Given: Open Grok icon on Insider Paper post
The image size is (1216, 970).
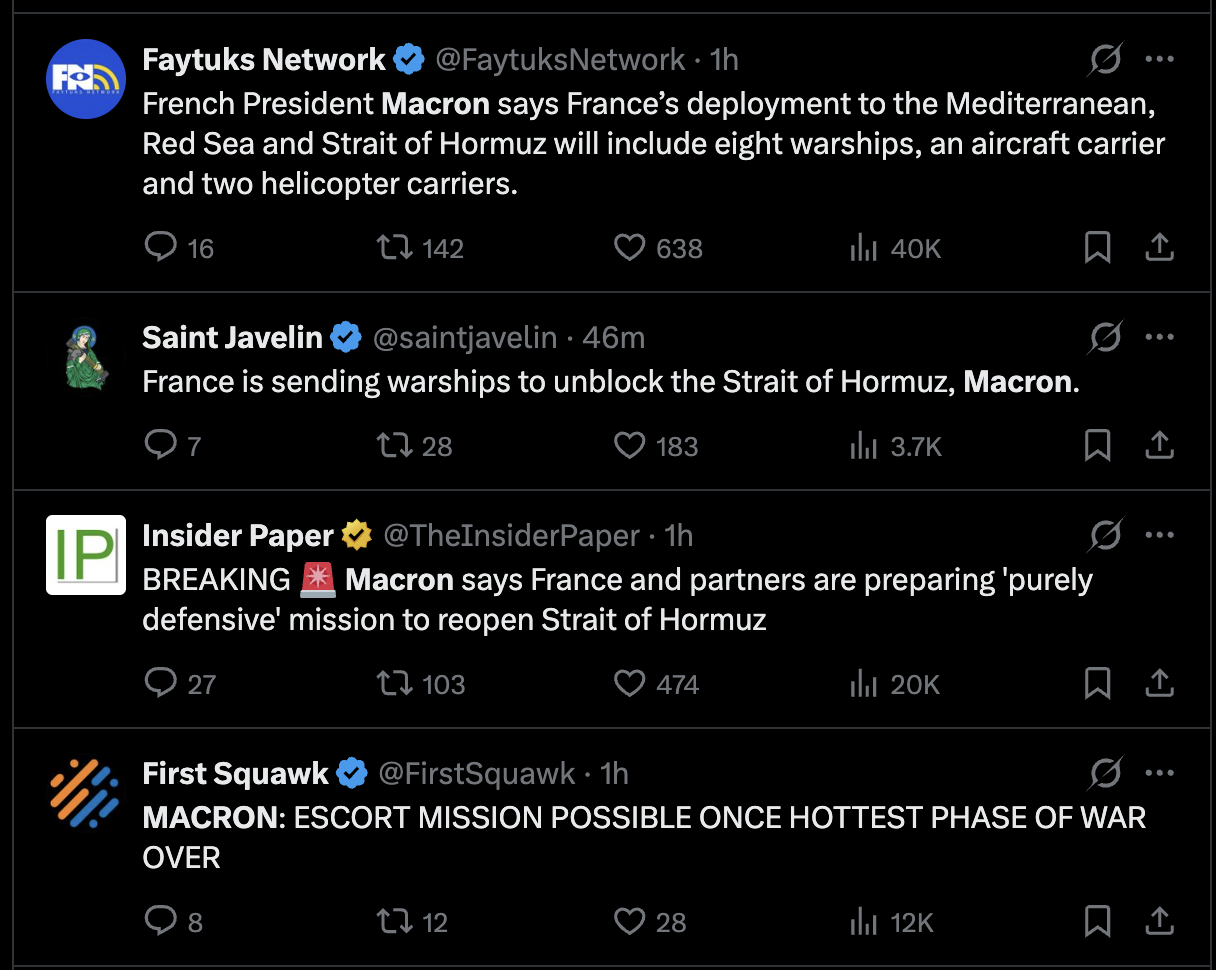Looking at the screenshot, I should click(1105, 536).
